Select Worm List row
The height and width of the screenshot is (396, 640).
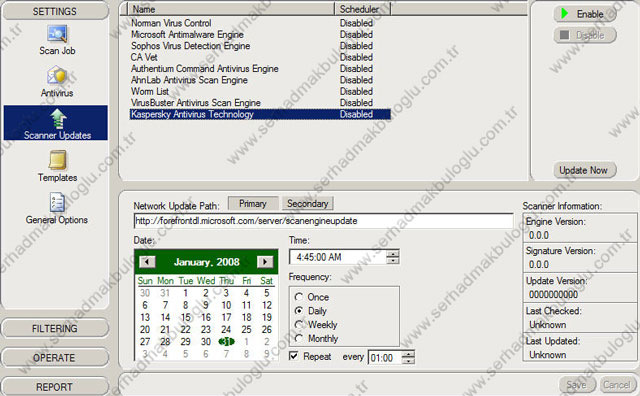pos(260,91)
